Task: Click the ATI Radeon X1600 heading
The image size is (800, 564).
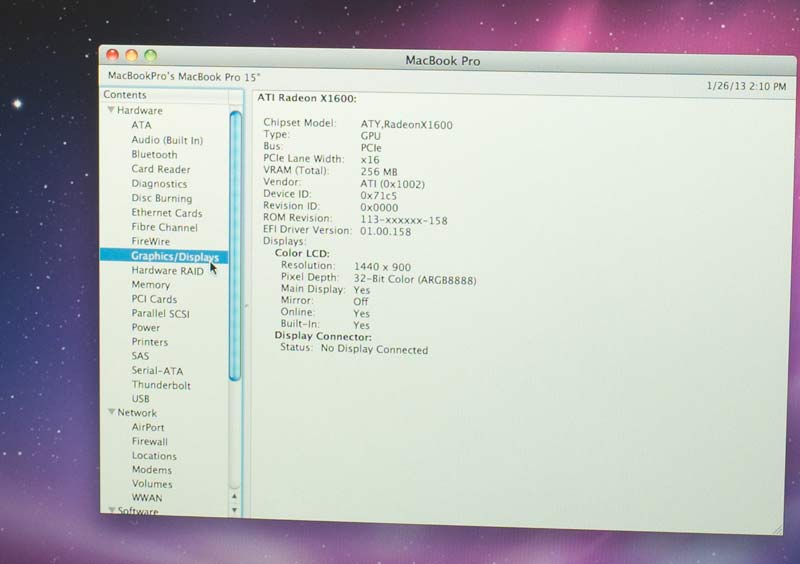Action: [x=307, y=98]
